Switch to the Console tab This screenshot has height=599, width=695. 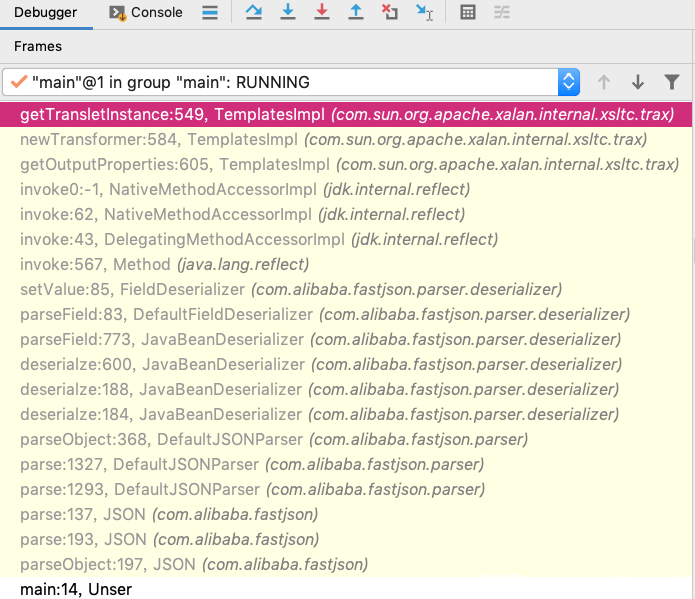coord(146,13)
